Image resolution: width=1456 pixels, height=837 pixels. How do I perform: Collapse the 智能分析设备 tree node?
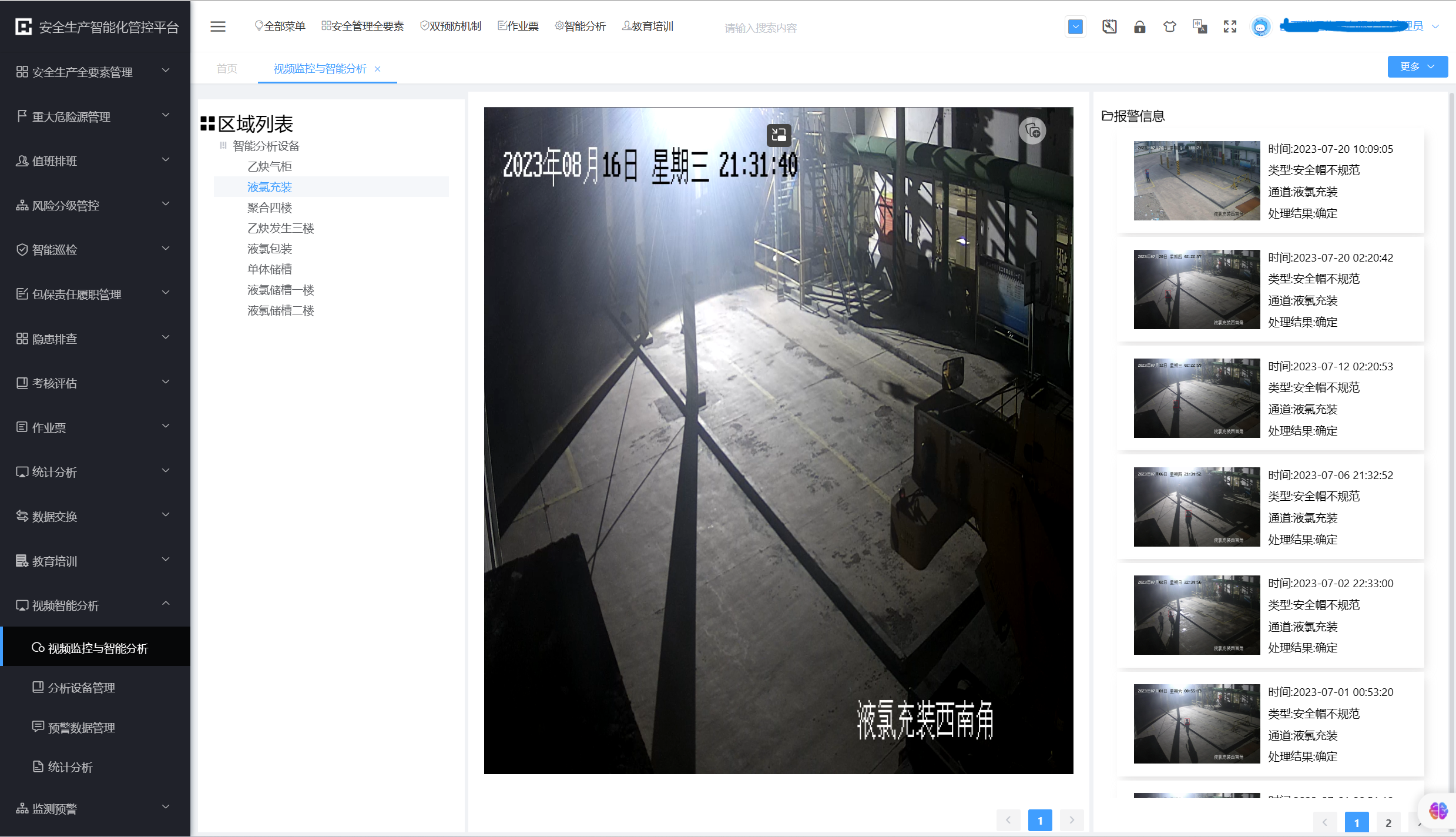click(223, 145)
